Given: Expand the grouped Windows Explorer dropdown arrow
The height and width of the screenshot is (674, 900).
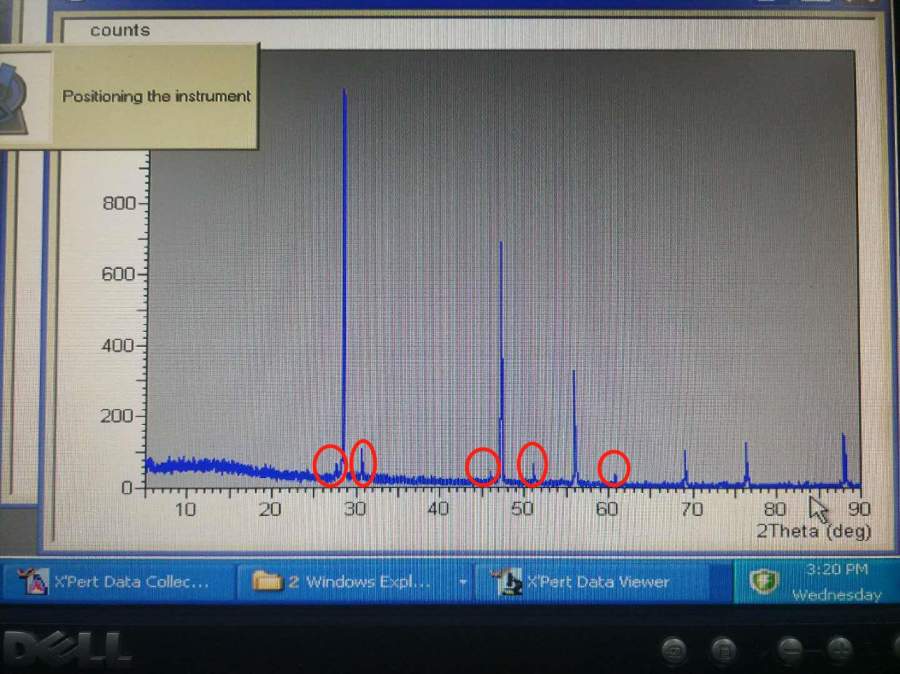Looking at the screenshot, I should point(462,582).
